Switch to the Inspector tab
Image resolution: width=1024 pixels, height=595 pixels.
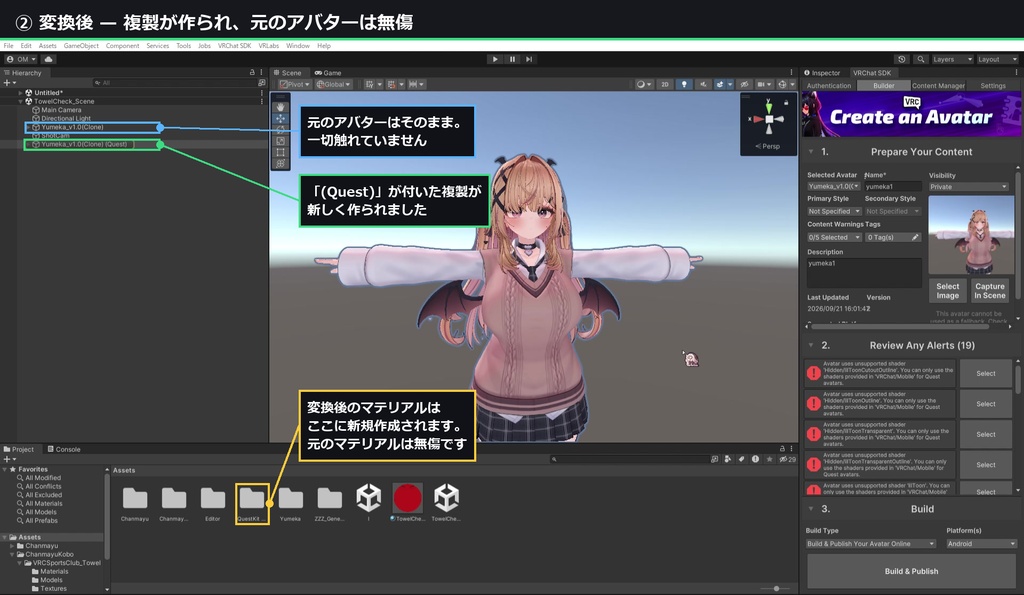coord(822,72)
